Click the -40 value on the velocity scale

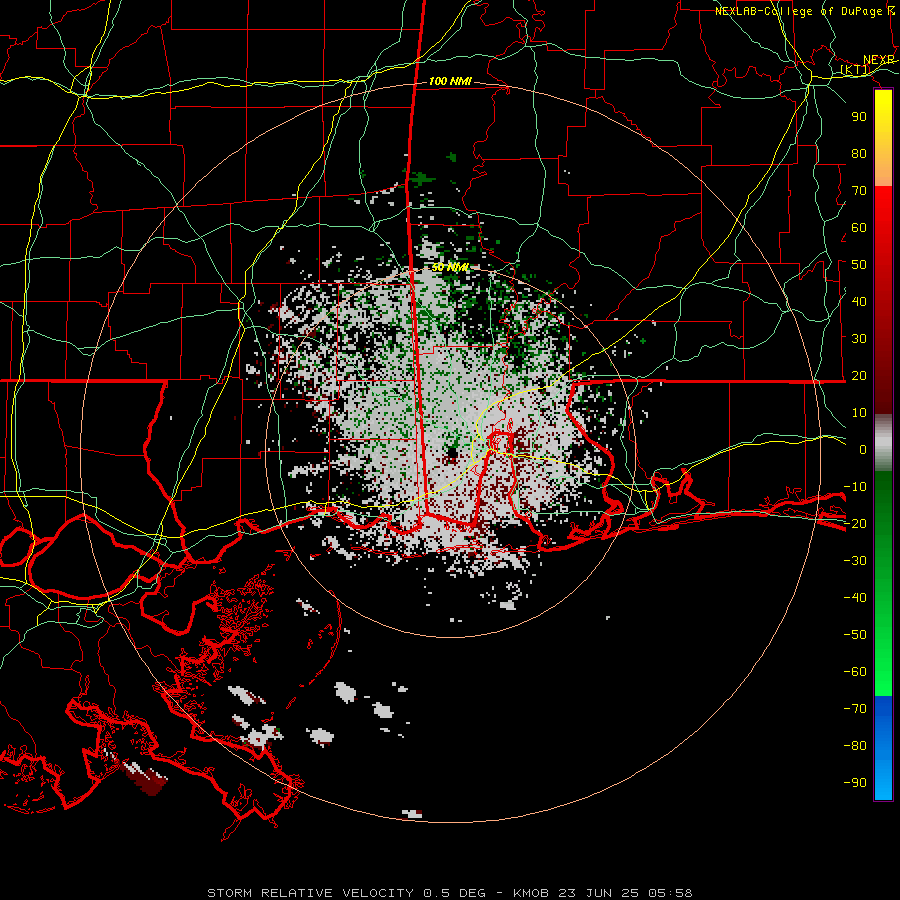[x=855, y=598]
